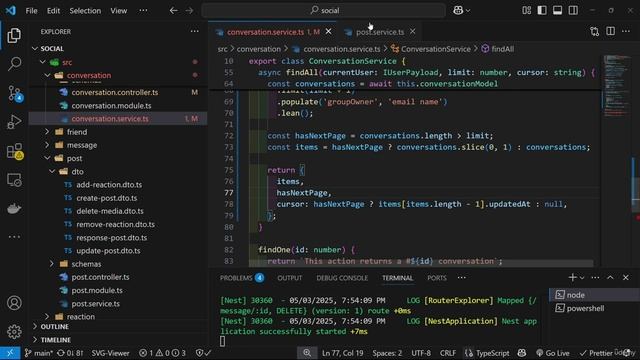Click the social command center search box
The image size is (640, 360).
pos(324,11)
